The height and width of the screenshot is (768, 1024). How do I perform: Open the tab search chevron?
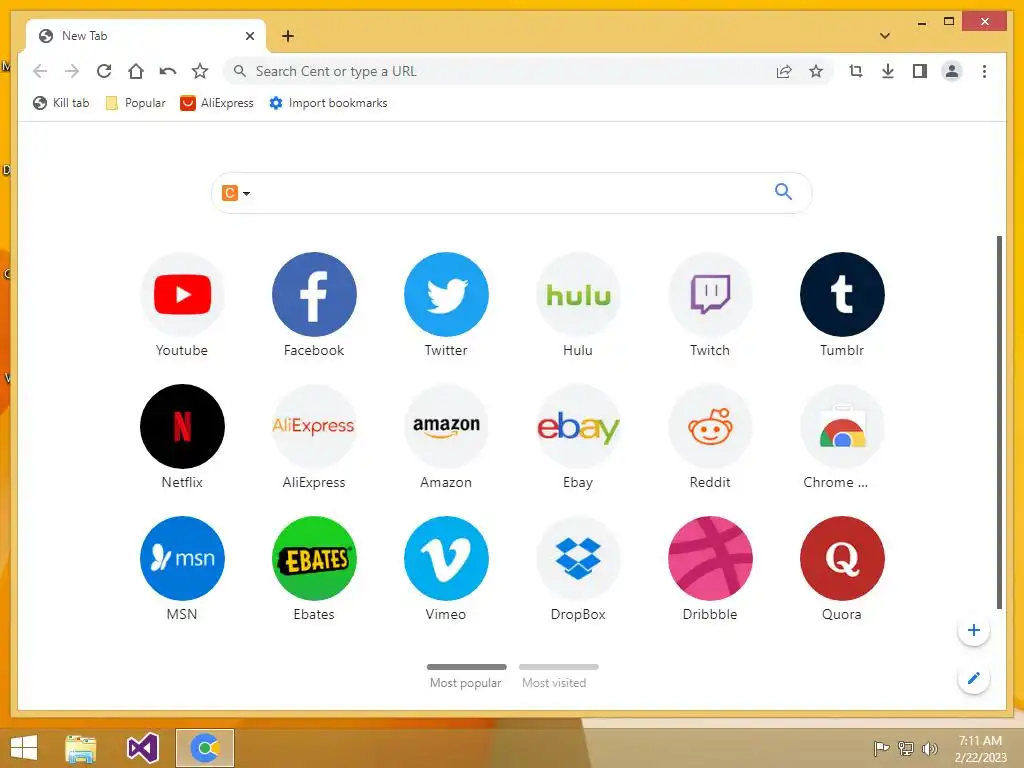885,36
